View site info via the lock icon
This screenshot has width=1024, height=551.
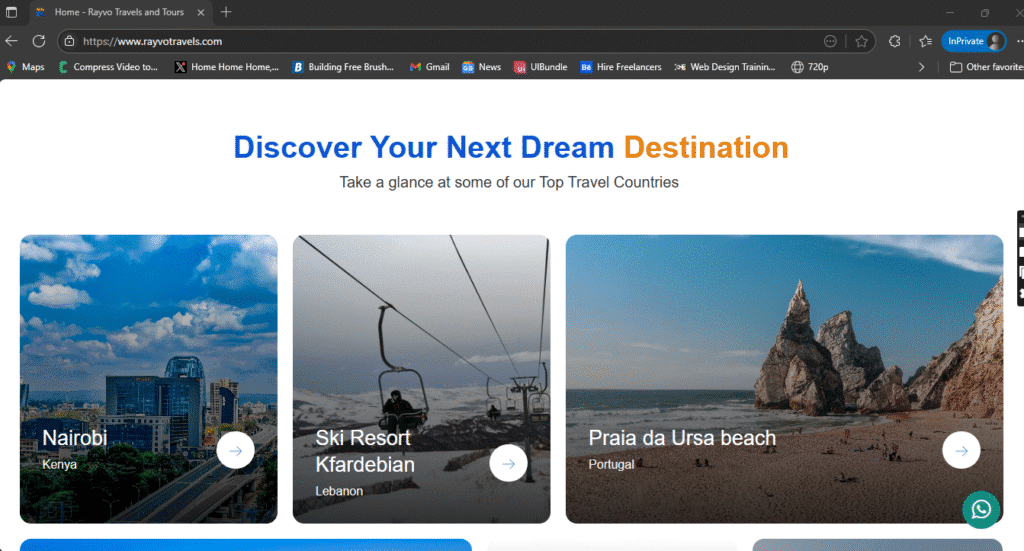tap(69, 41)
